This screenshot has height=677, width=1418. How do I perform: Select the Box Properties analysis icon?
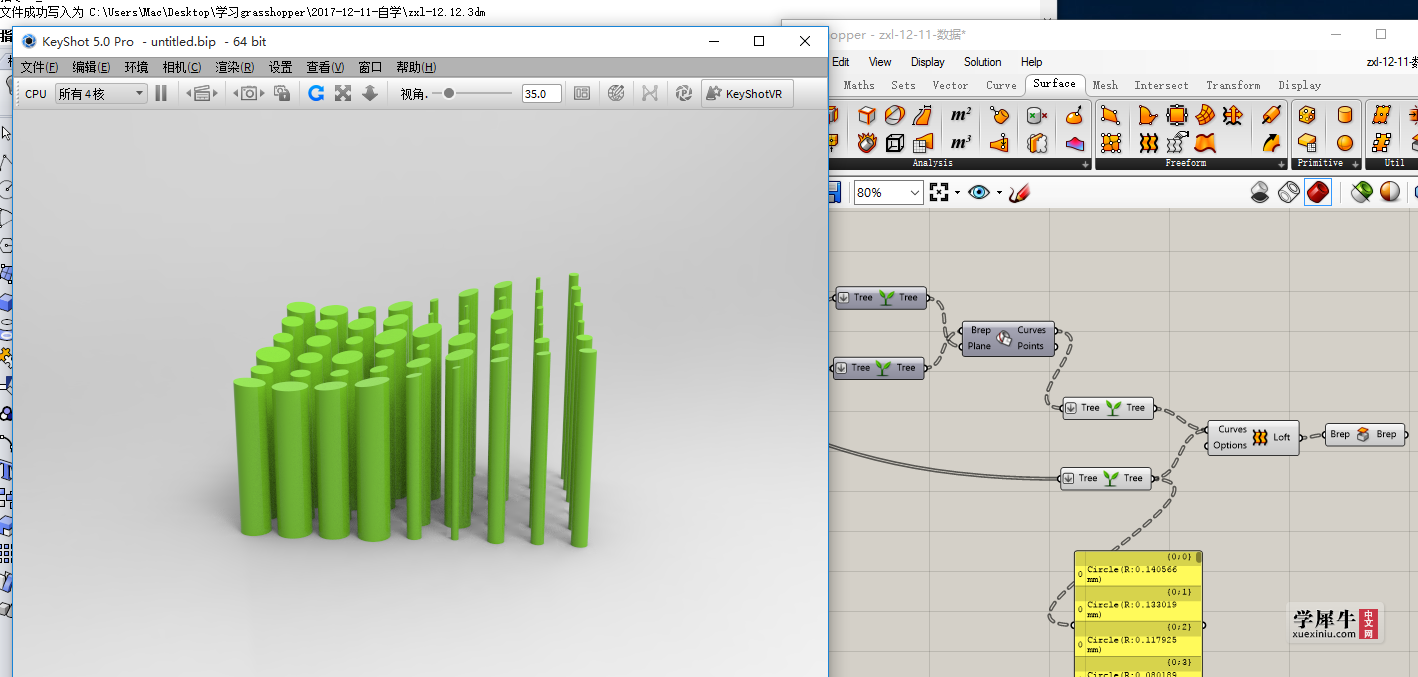click(x=895, y=143)
